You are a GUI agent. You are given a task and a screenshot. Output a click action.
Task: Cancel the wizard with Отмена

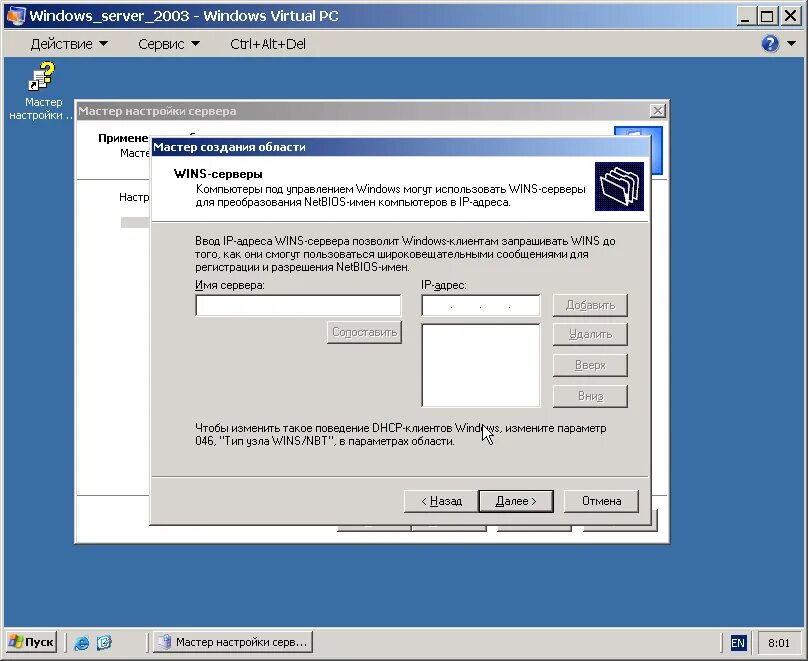coord(601,501)
